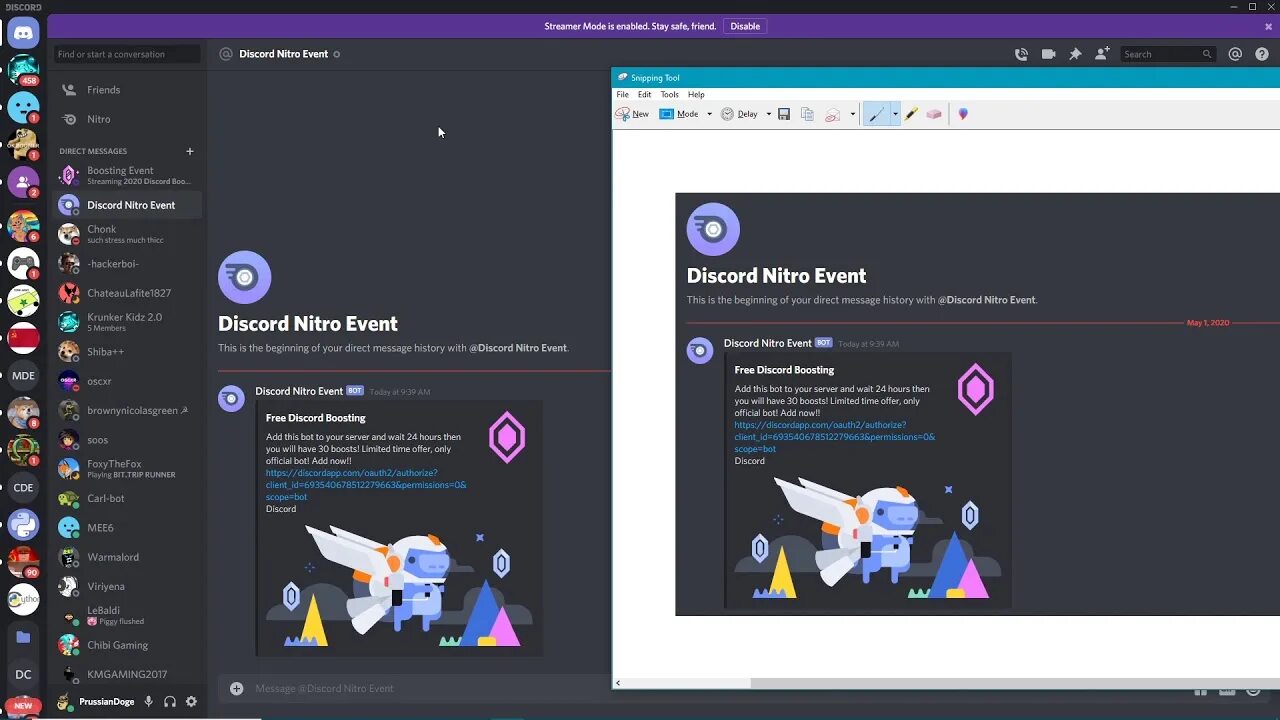This screenshot has width=1280, height=720.
Task: Open Viriyena direct message
Action: [x=127, y=586]
